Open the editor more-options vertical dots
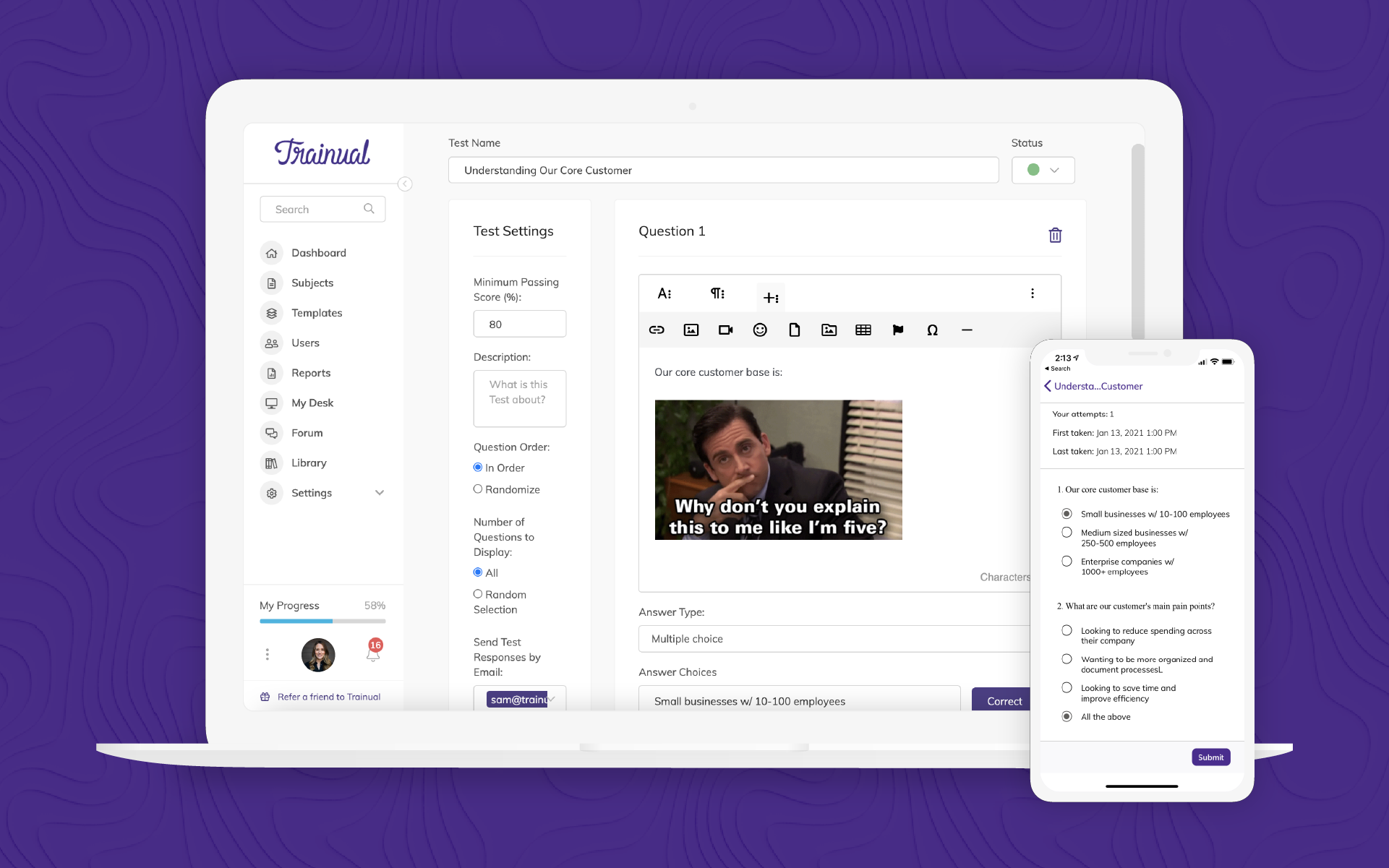 [1033, 293]
